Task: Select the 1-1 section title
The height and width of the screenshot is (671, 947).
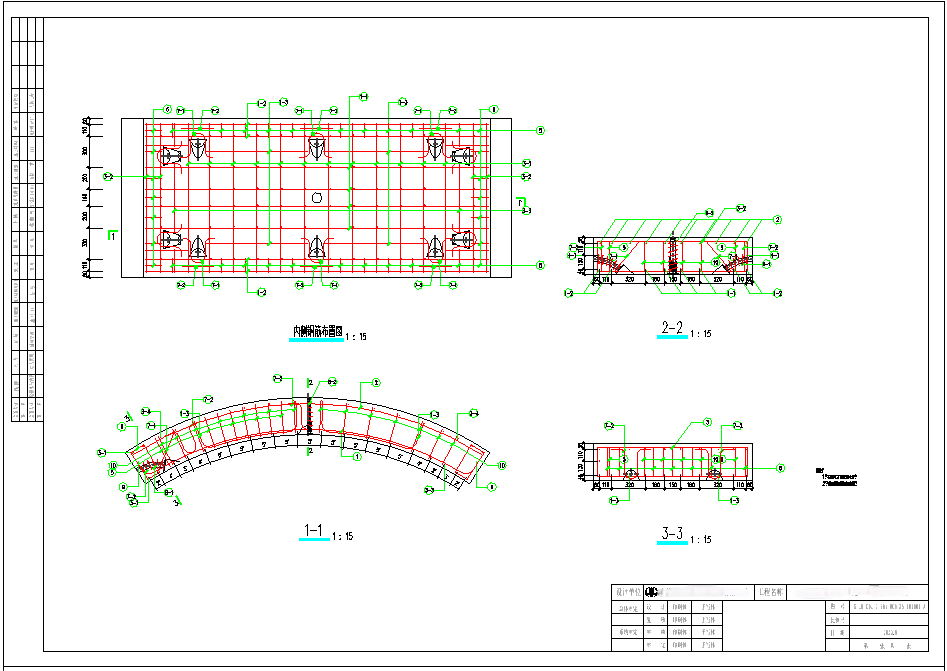Action: point(313,530)
